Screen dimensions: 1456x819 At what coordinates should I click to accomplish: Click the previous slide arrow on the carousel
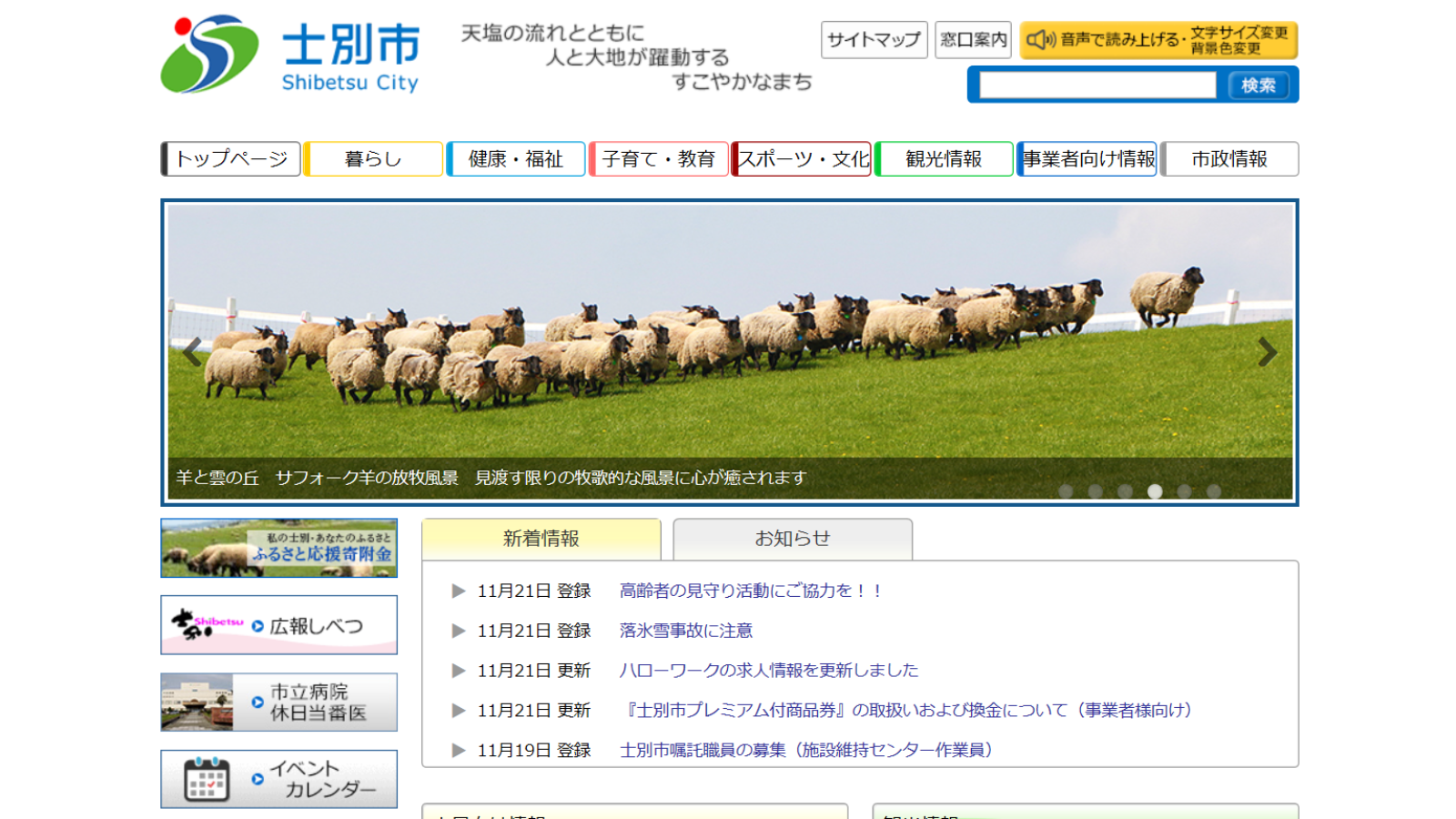[192, 352]
